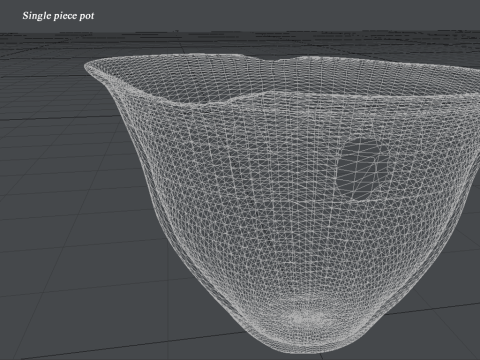Viewport: 480px width, 360px height.
Task: Select the dense mesh convergence at pot bottom
Action: click(310, 319)
